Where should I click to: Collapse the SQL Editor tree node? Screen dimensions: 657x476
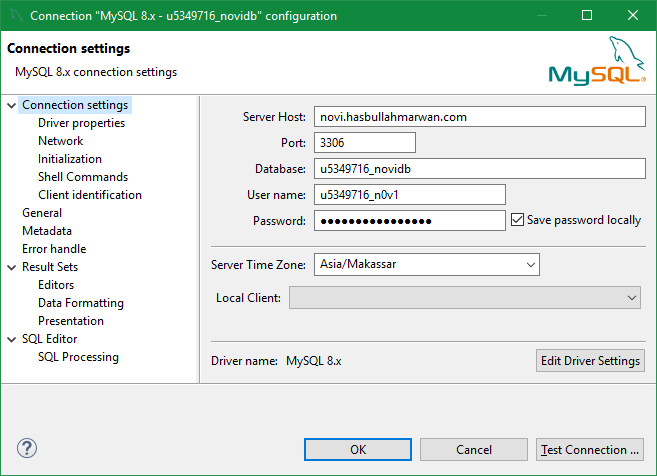click(x=11, y=339)
